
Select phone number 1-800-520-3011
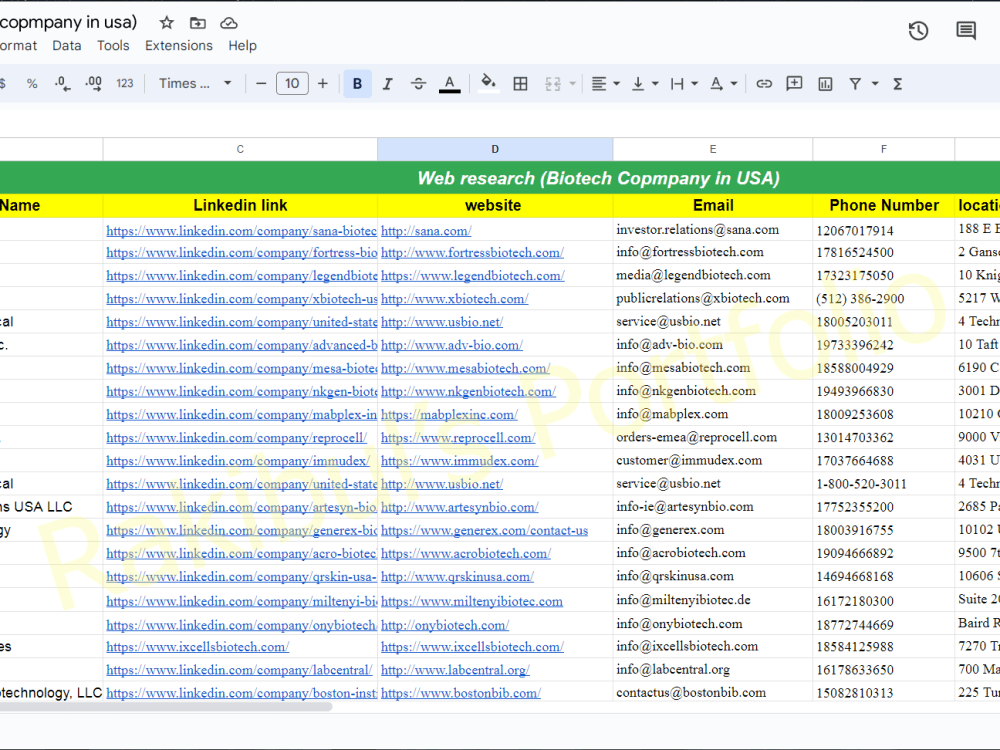pyautogui.click(x=883, y=483)
